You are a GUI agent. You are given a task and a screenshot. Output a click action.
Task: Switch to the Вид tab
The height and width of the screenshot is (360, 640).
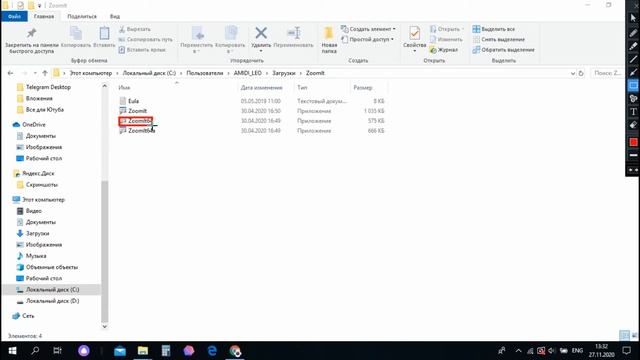tap(115, 16)
